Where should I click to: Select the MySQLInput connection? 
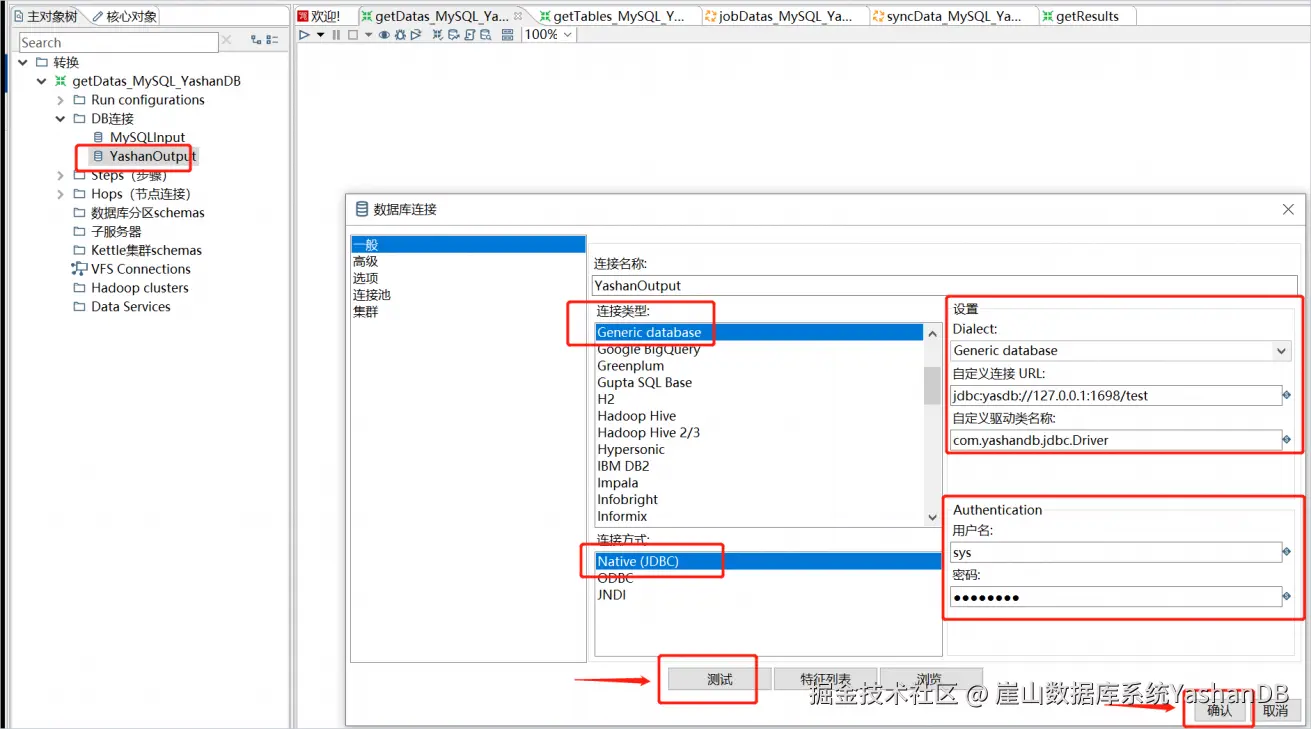coord(147,137)
